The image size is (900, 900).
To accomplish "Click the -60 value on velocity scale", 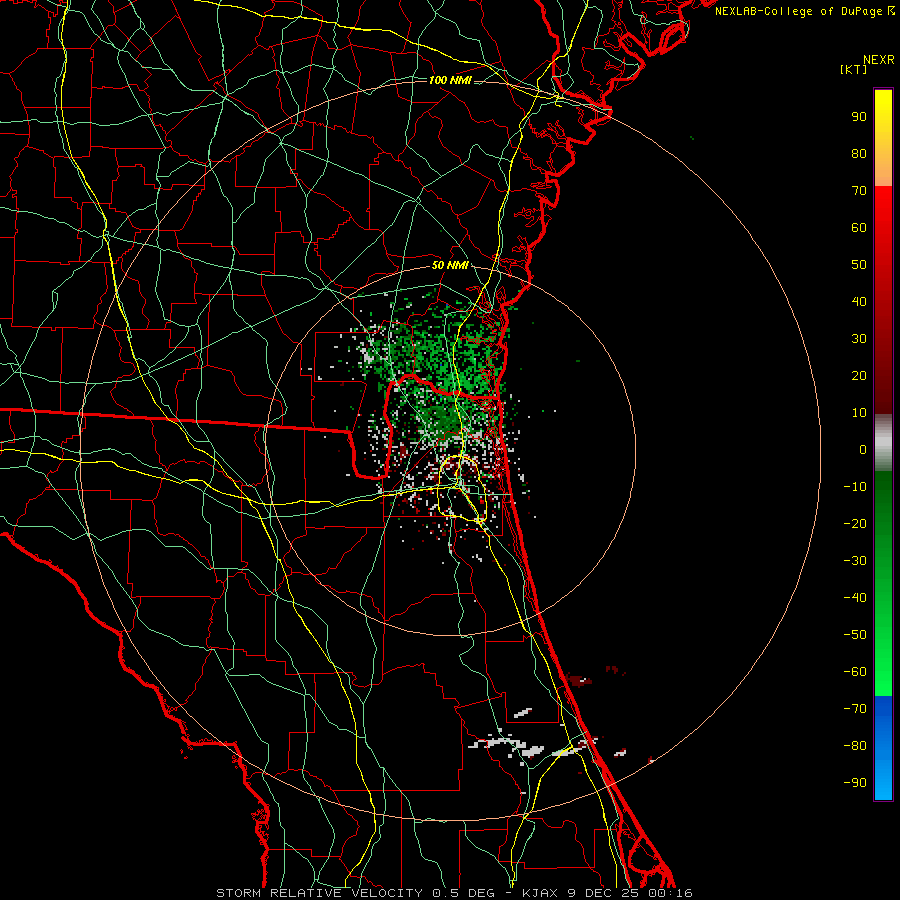I will point(855,672).
